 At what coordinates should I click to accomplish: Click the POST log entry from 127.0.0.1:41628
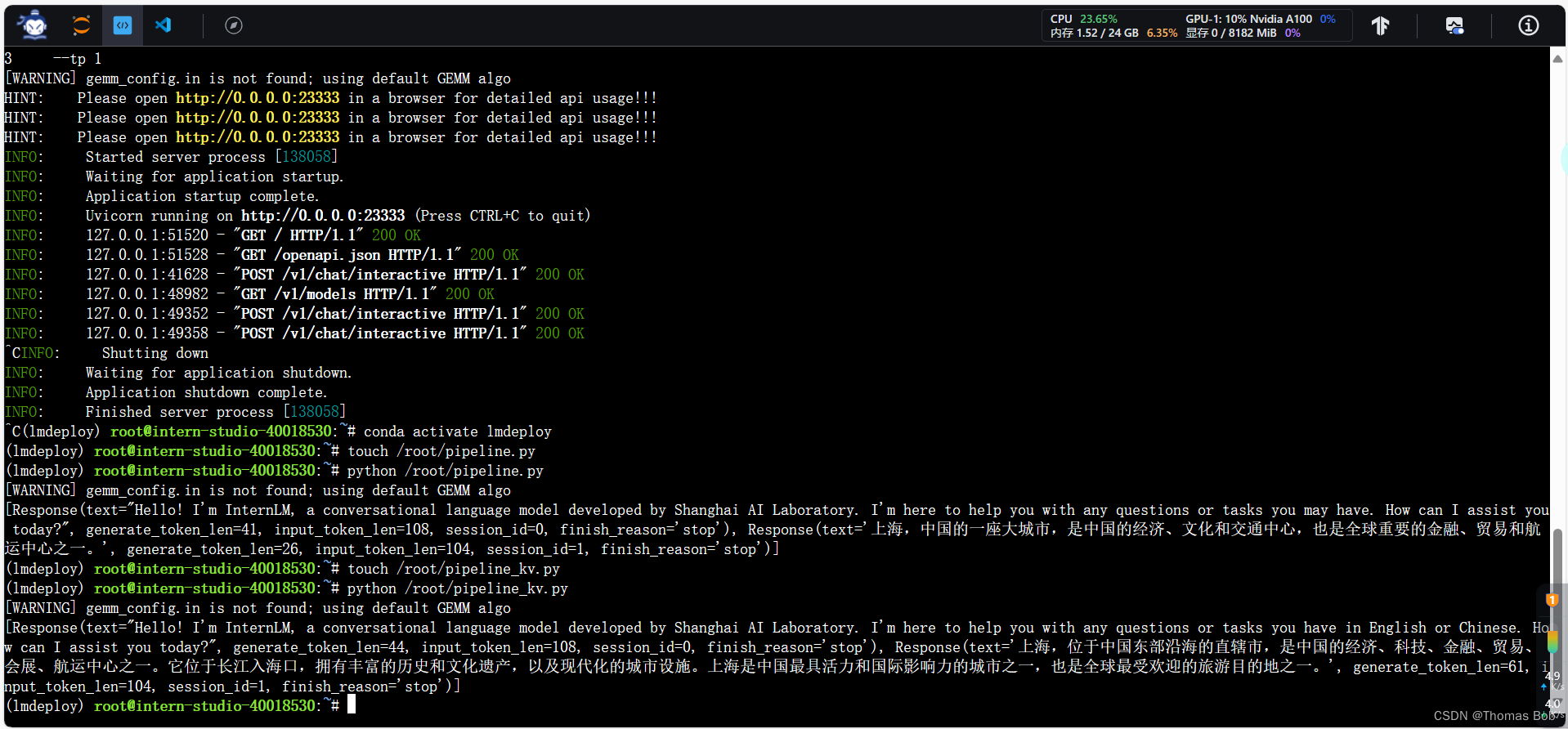[x=335, y=275]
